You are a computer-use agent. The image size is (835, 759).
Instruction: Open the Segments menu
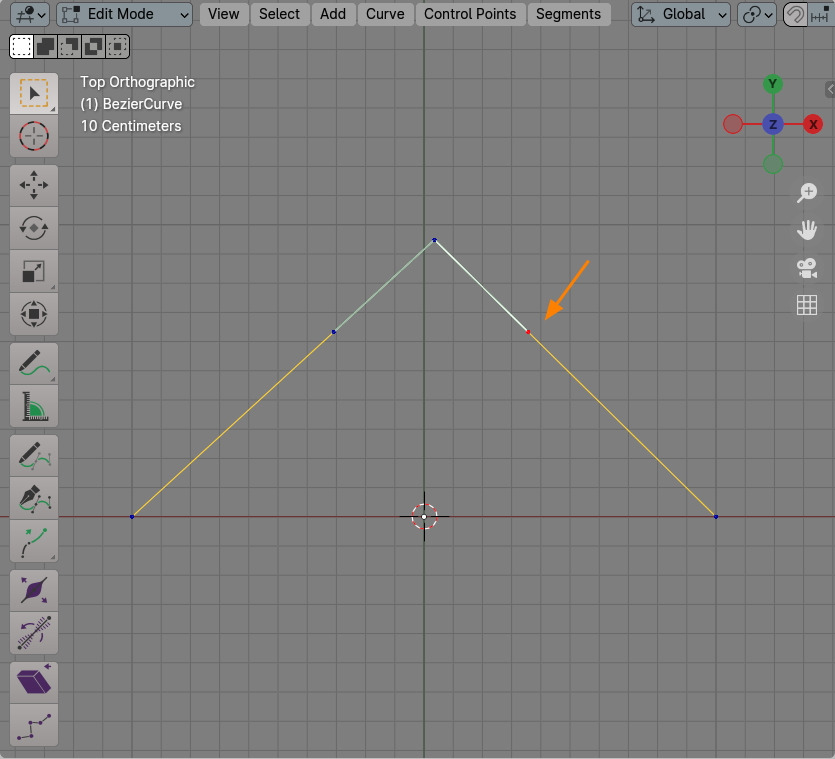coord(568,14)
